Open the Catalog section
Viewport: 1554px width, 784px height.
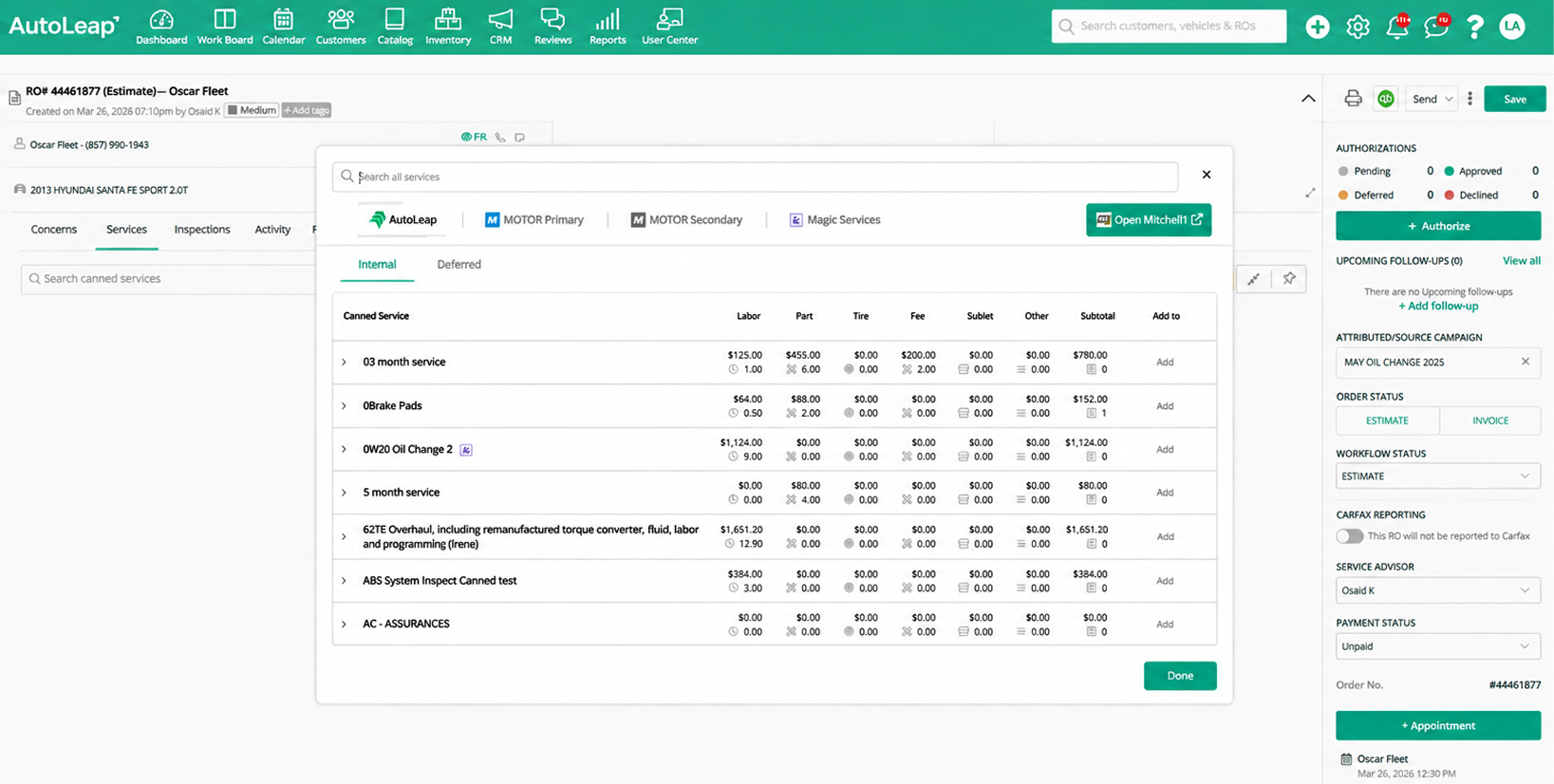pos(395,27)
